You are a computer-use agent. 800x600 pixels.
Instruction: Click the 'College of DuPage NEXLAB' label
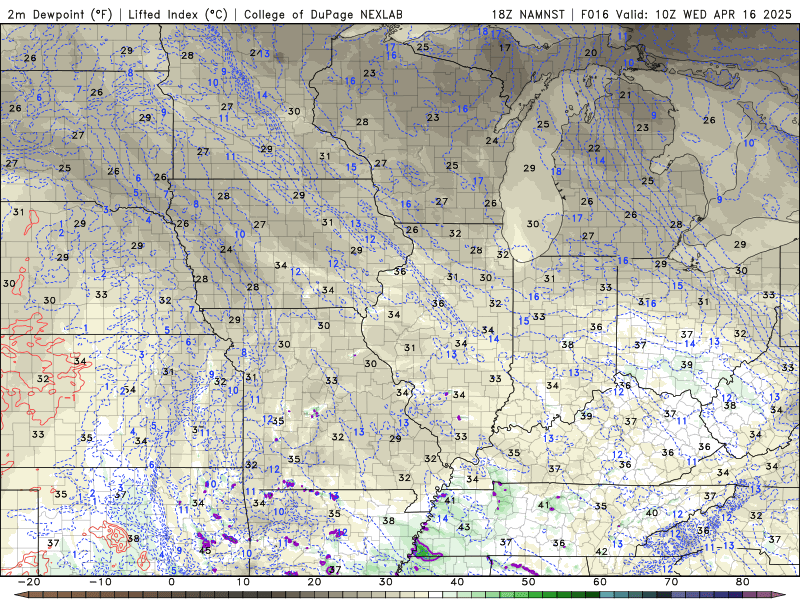(323, 14)
